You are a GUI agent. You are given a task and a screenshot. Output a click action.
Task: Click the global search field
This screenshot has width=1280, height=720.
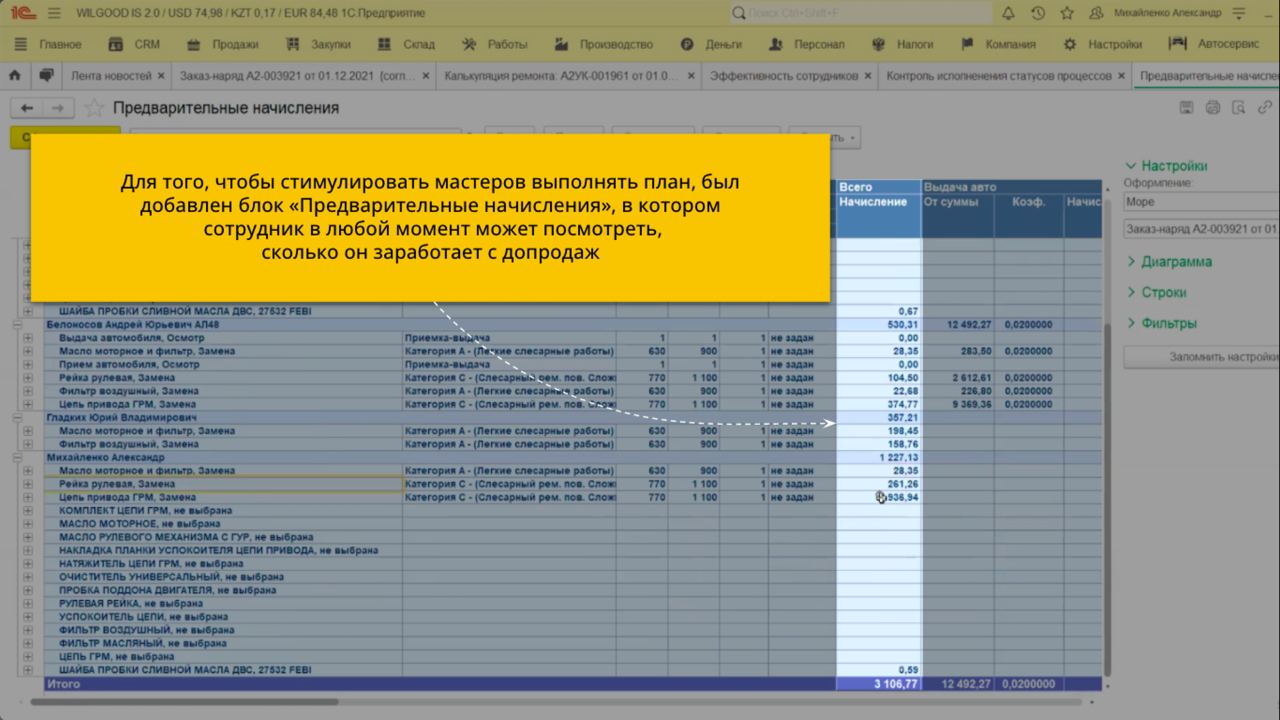click(x=860, y=13)
